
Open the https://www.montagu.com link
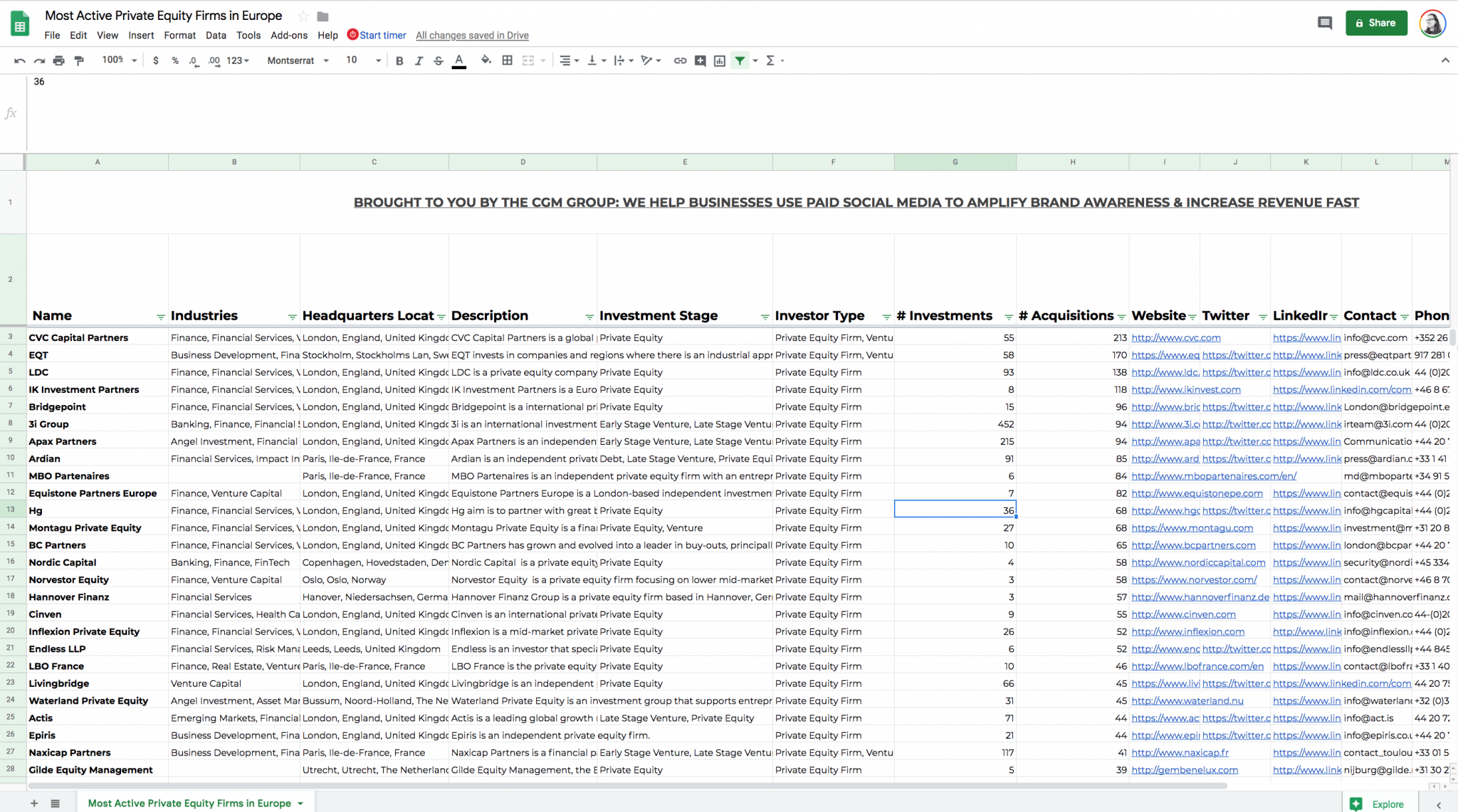1192,527
